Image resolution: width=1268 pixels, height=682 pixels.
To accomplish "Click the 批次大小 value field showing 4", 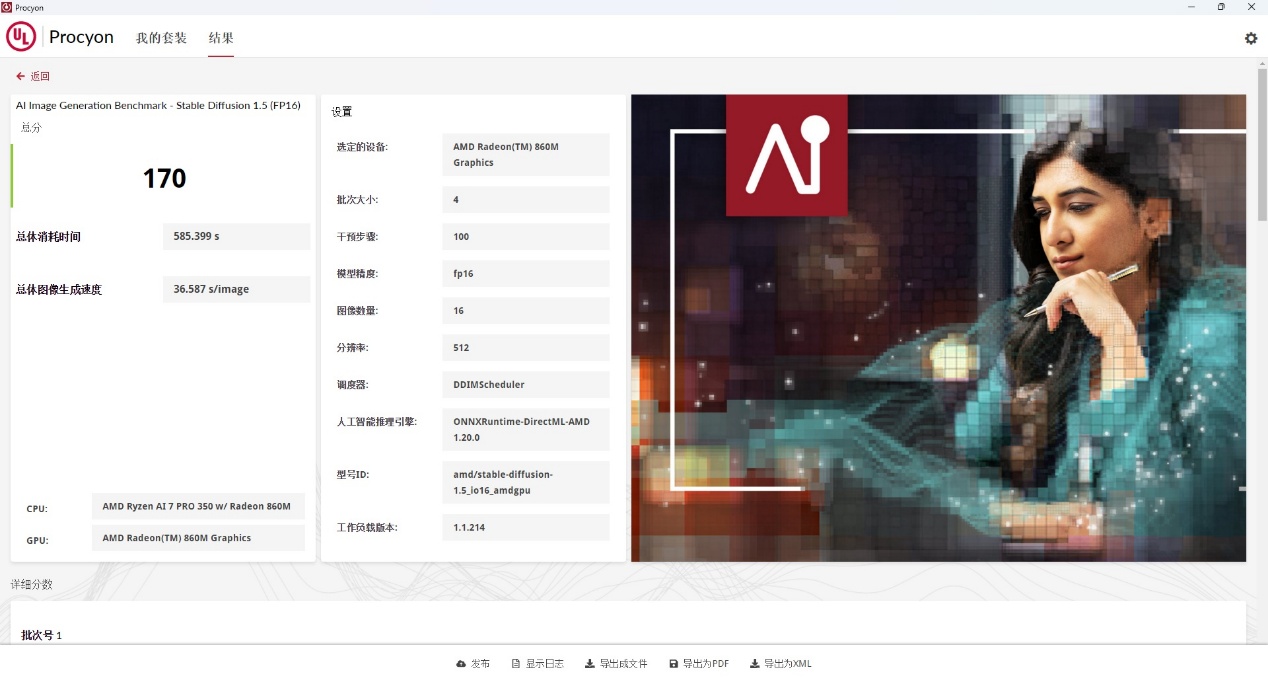I will click(525, 199).
